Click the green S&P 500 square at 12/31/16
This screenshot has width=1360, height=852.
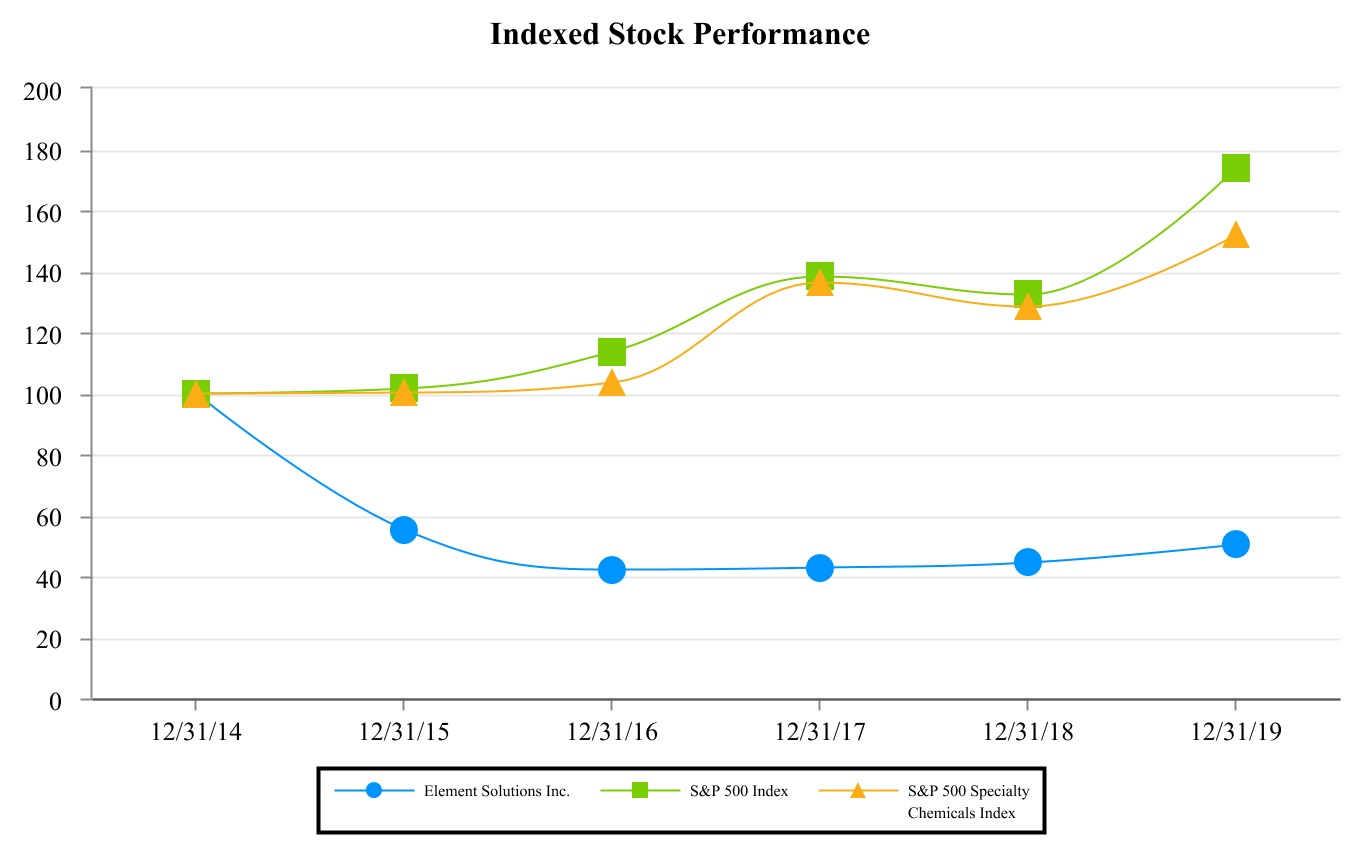(612, 351)
